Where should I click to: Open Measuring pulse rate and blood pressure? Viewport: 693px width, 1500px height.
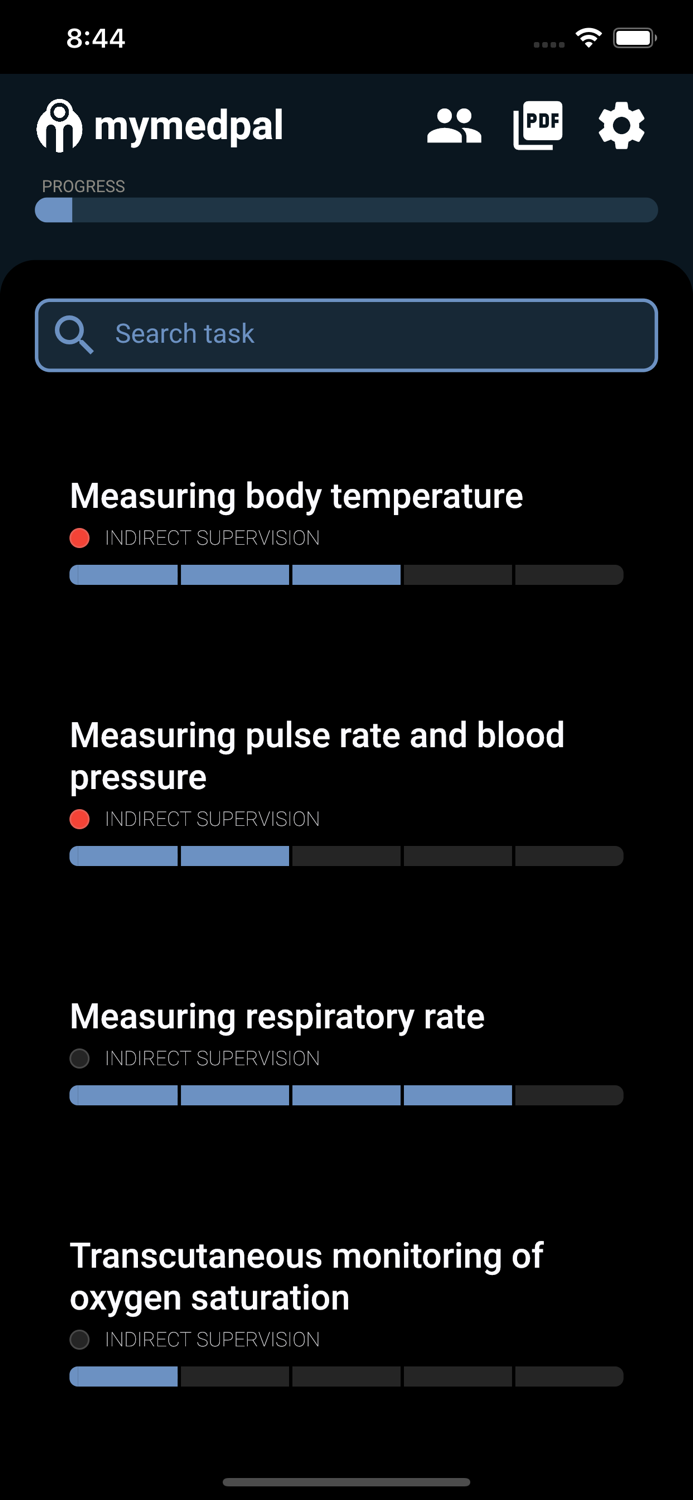click(x=316, y=755)
